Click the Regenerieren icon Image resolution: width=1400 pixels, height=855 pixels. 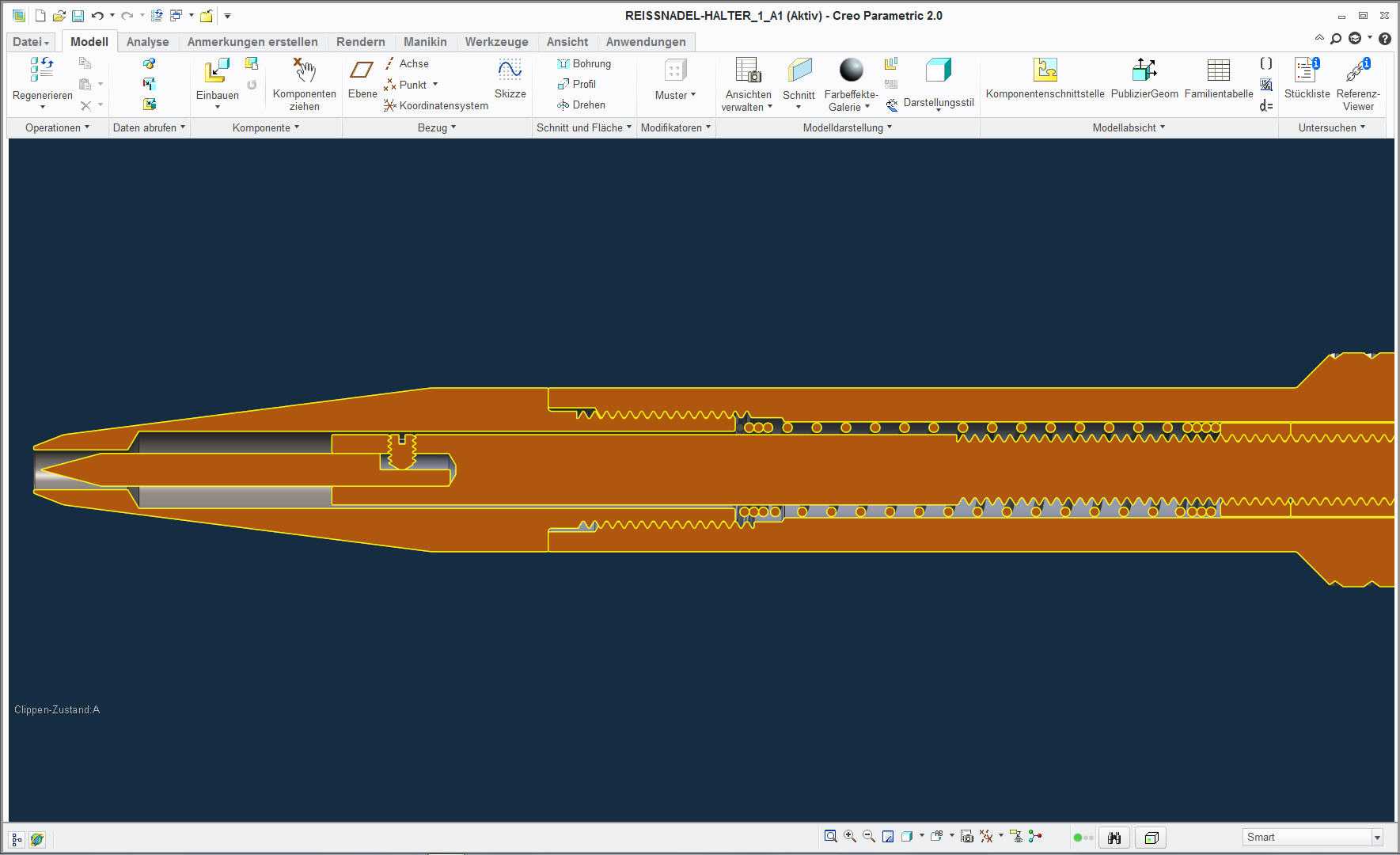click(x=42, y=70)
